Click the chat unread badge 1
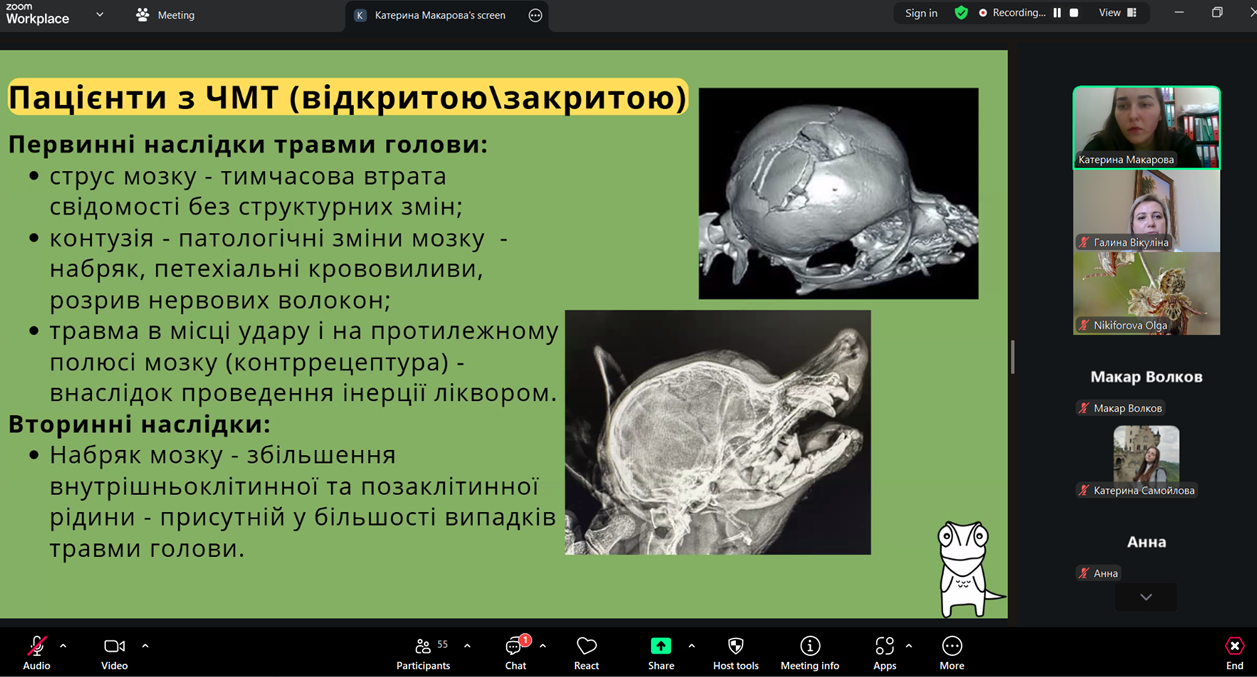The height and width of the screenshot is (677, 1257). pos(525,640)
